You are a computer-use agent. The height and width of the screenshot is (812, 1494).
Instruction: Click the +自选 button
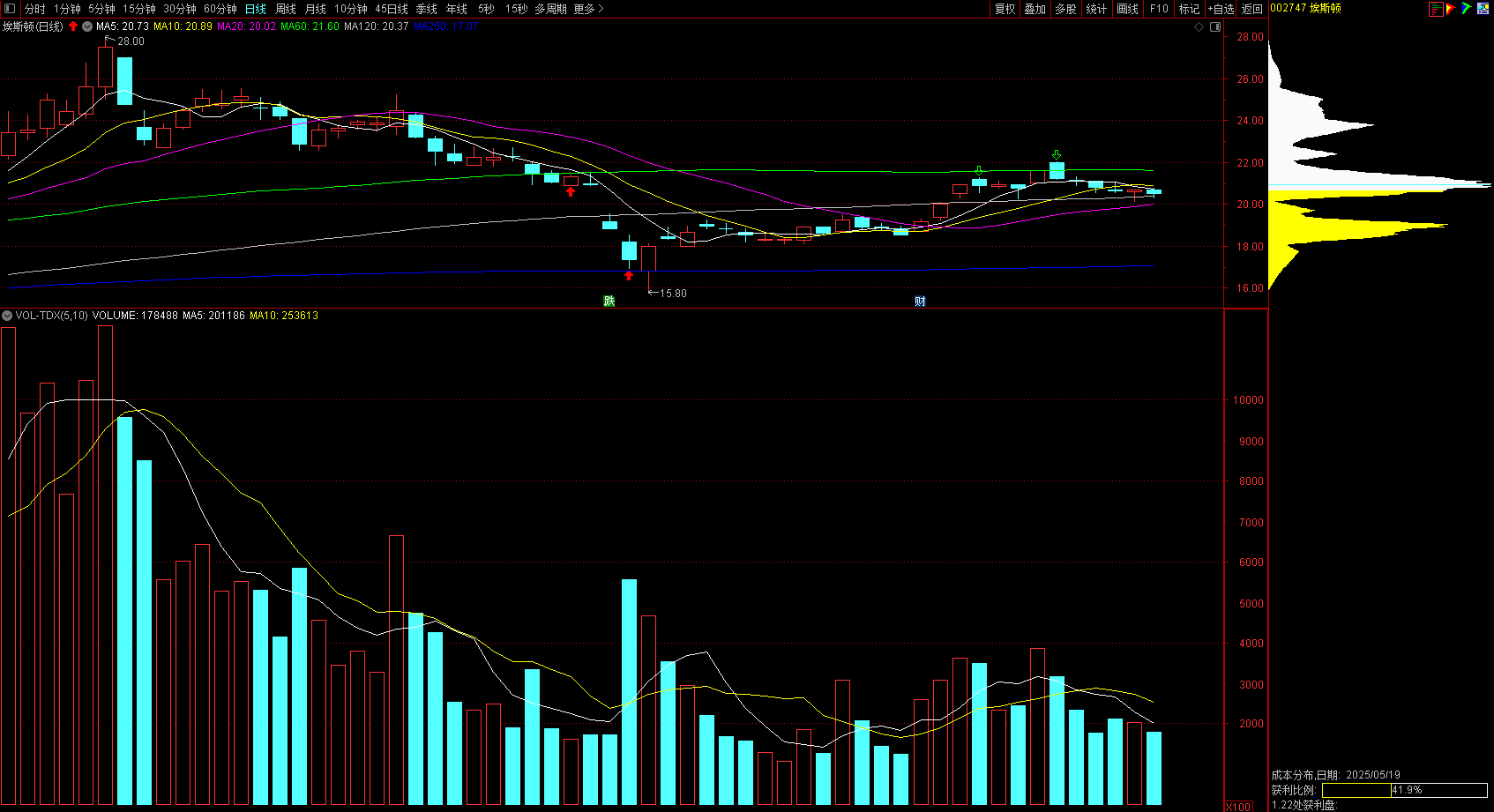[1221, 9]
